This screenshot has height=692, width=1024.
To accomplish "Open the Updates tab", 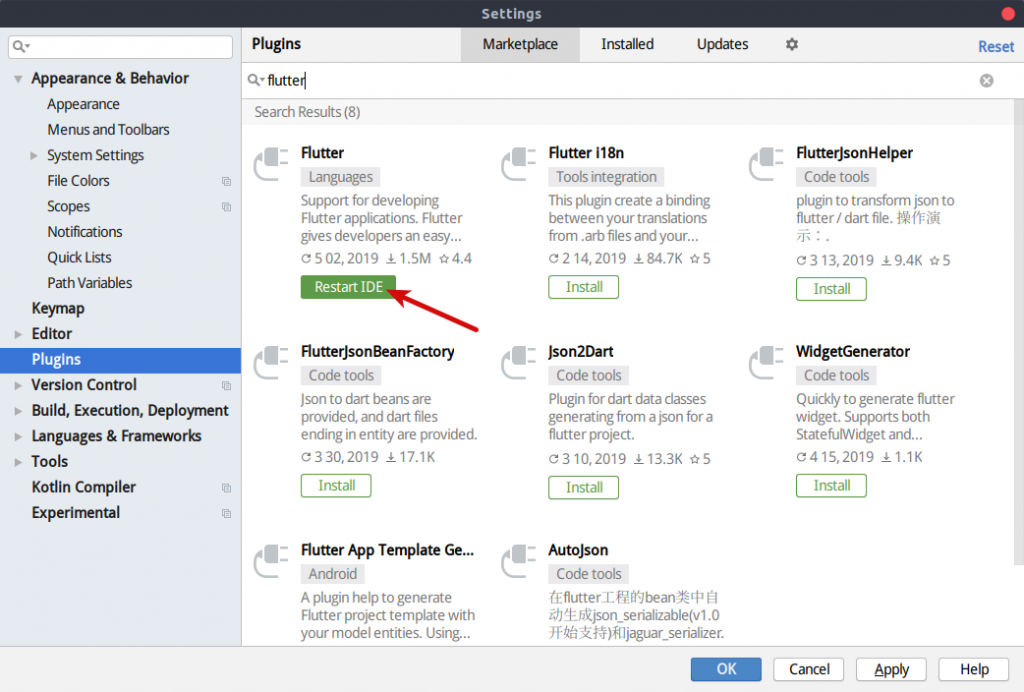I will [722, 44].
